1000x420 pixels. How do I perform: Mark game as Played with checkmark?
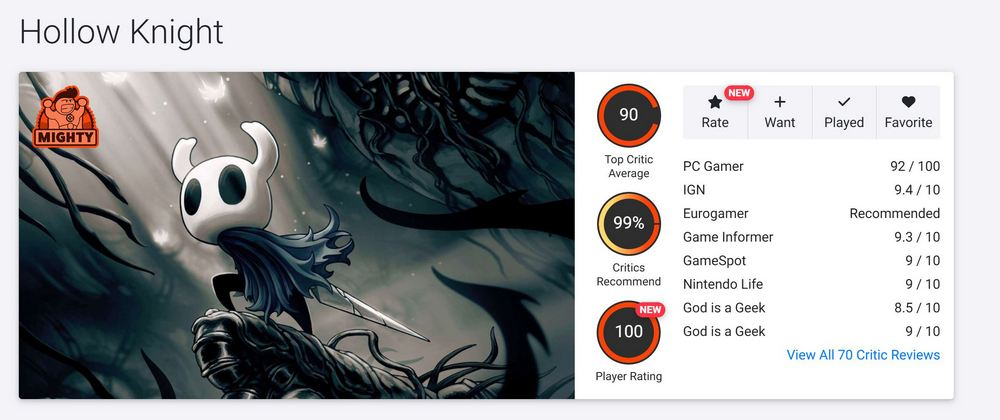click(x=844, y=102)
